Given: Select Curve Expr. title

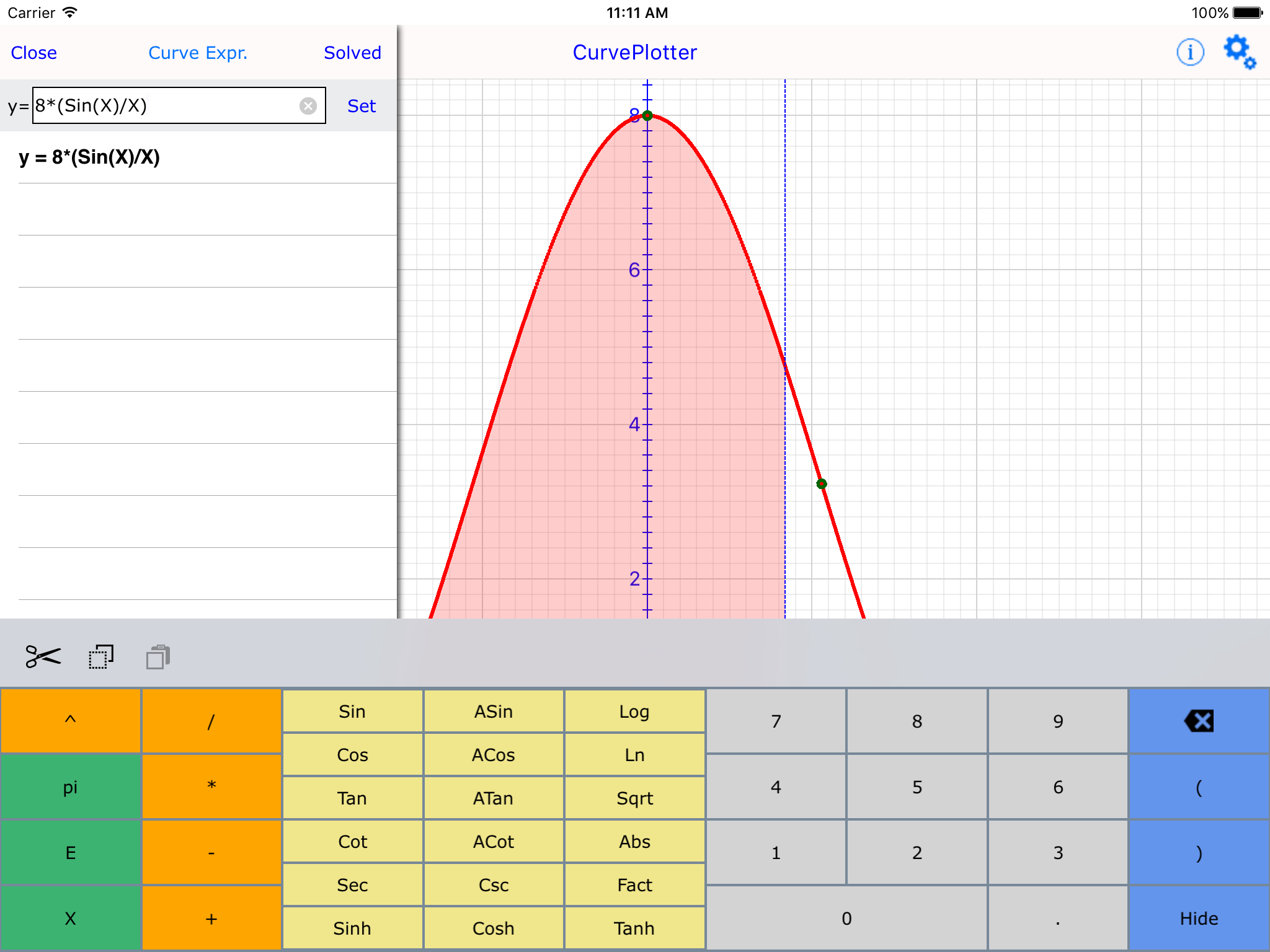Looking at the screenshot, I should coord(198,53).
